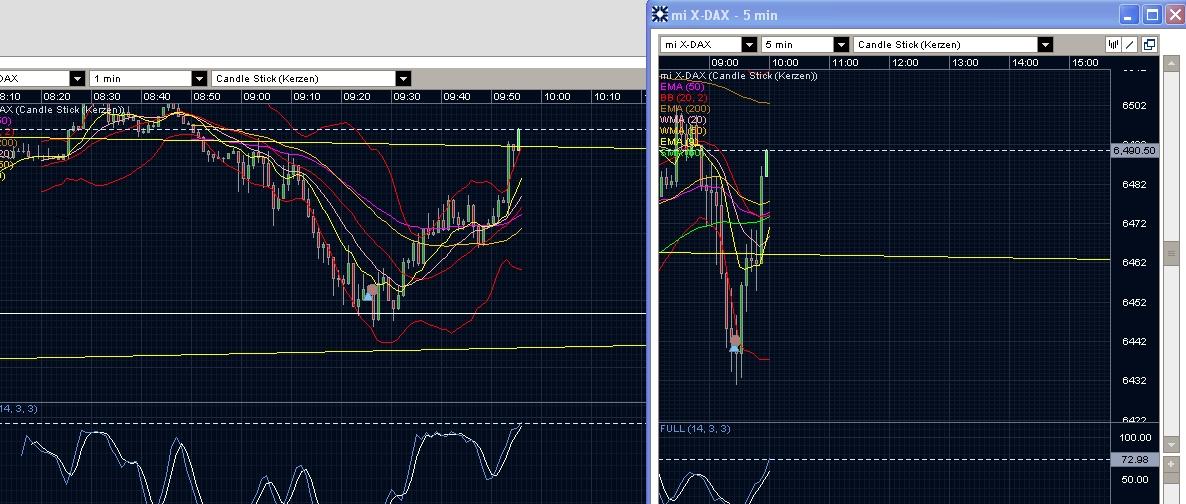Click the WMA (20) legend label in 5 min chart
The image size is (1186, 504).
pyautogui.click(x=683, y=120)
